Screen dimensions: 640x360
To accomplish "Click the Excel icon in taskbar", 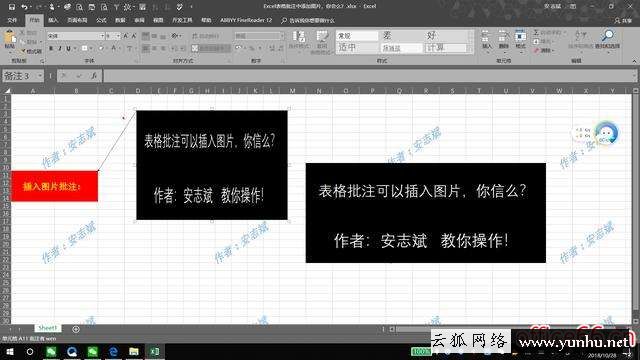I will [155, 351].
